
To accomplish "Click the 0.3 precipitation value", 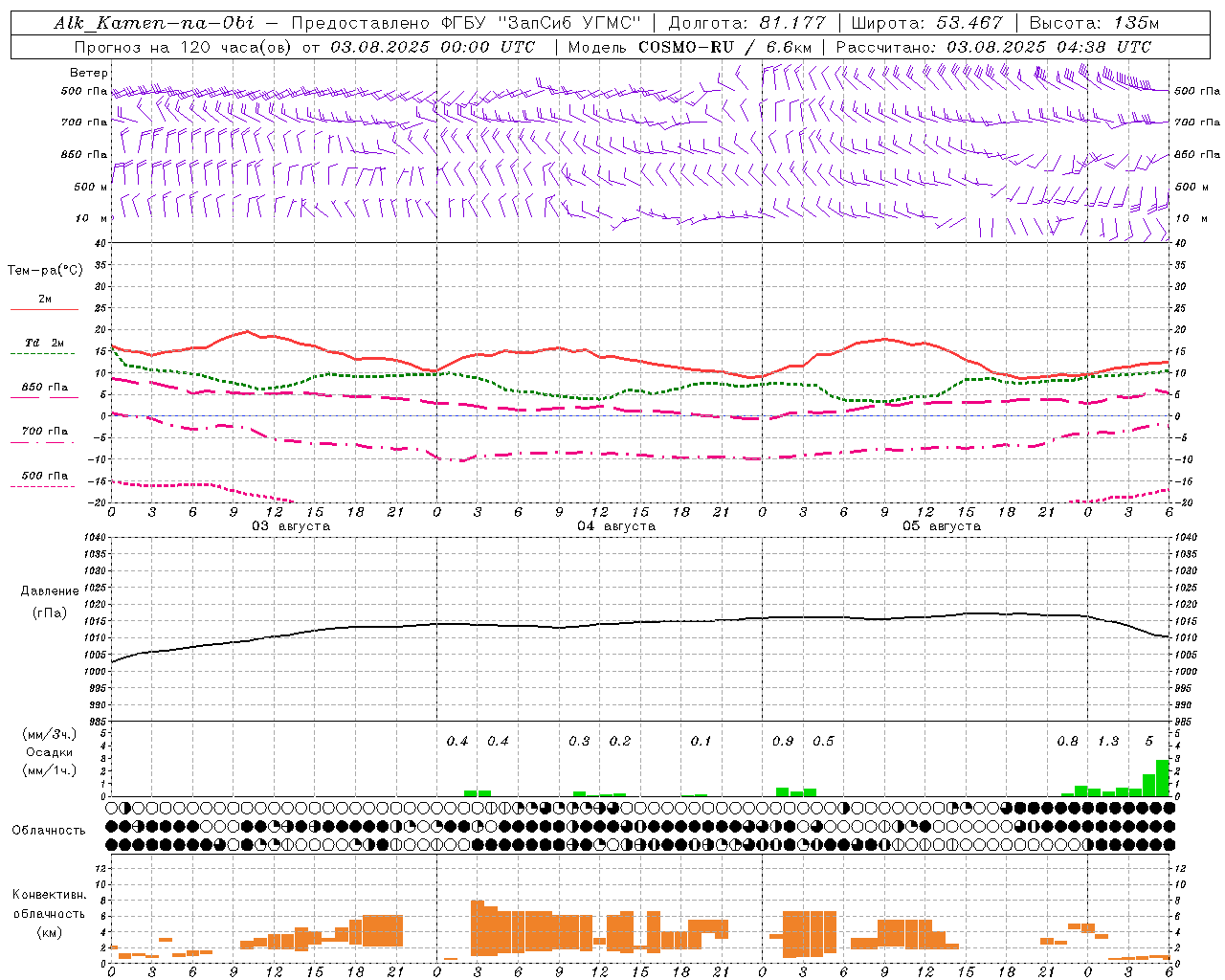I will 579,741.
